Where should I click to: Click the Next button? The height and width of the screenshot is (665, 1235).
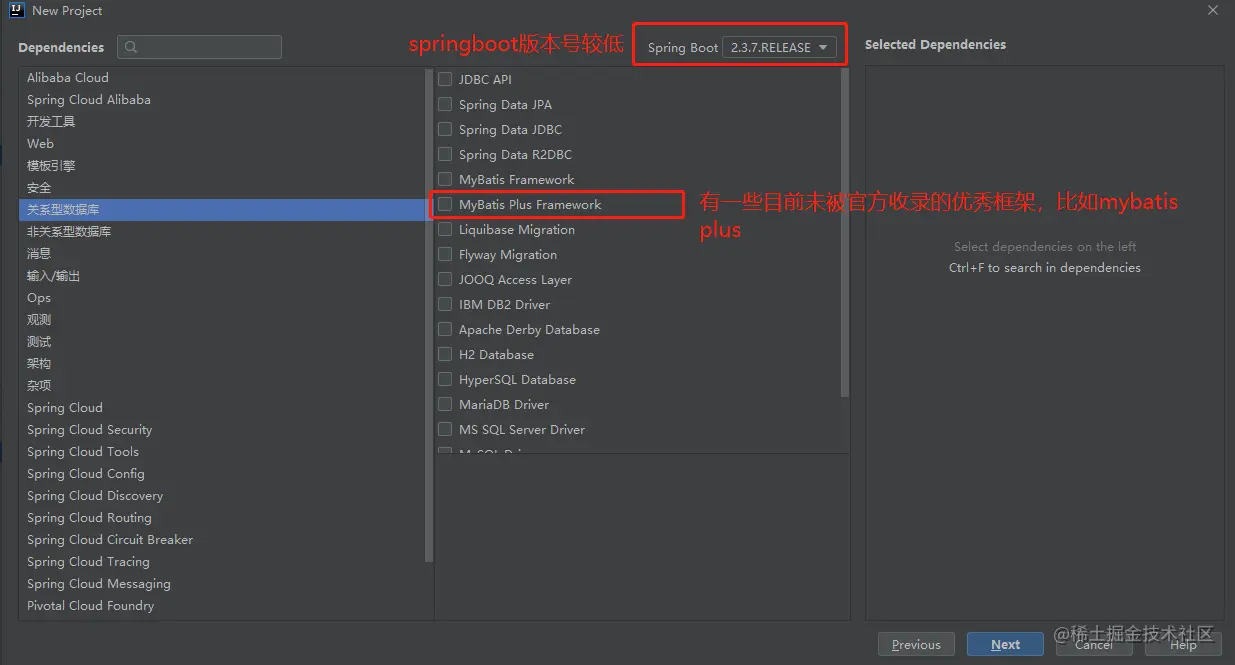(x=1005, y=644)
